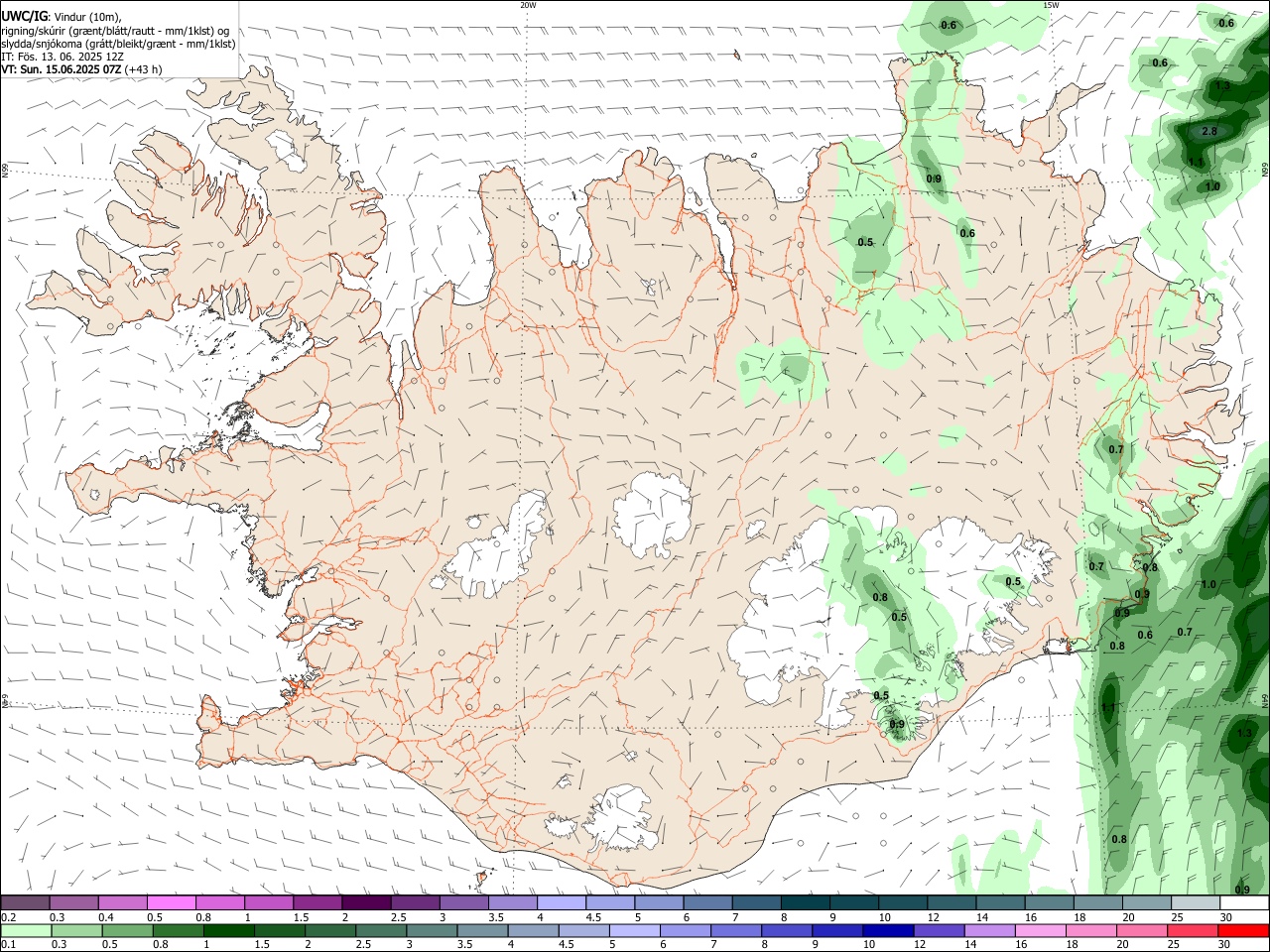Click the map title 'UWC/IG: Vindur (10m)'
The width and height of the screenshot is (1270, 952).
[x=61, y=16]
